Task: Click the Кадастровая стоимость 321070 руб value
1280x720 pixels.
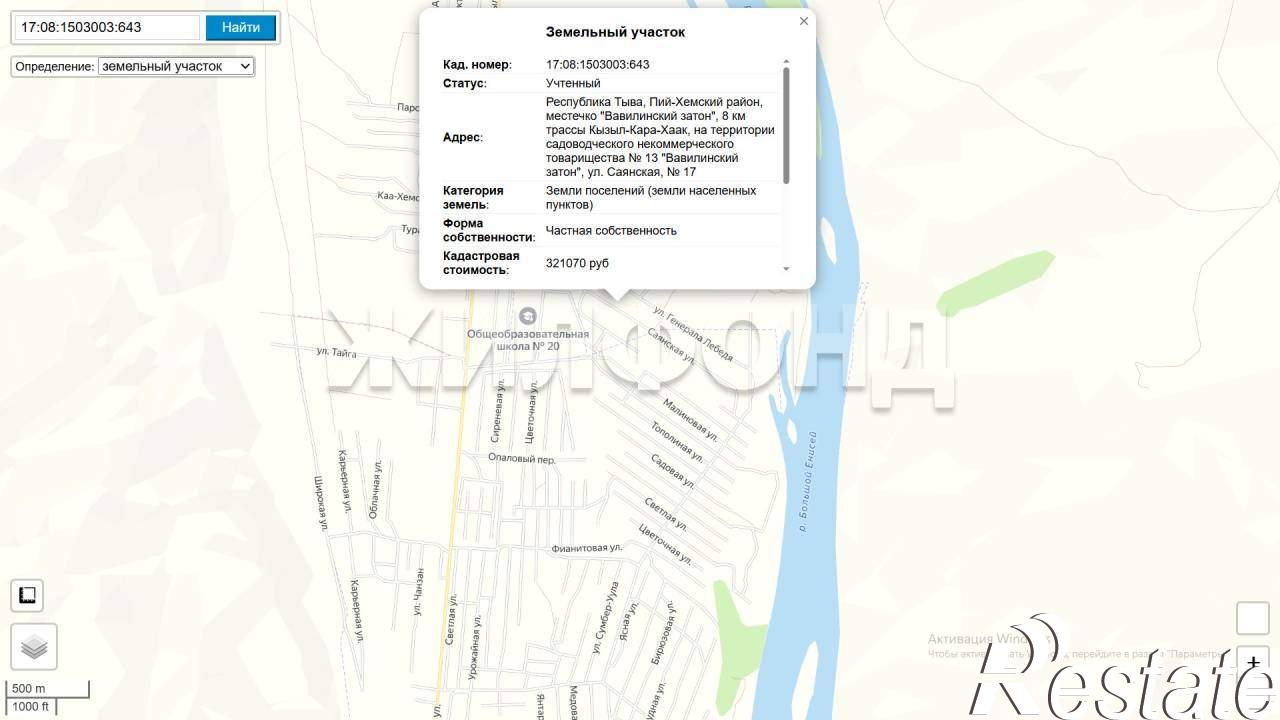Action: click(x=577, y=263)
